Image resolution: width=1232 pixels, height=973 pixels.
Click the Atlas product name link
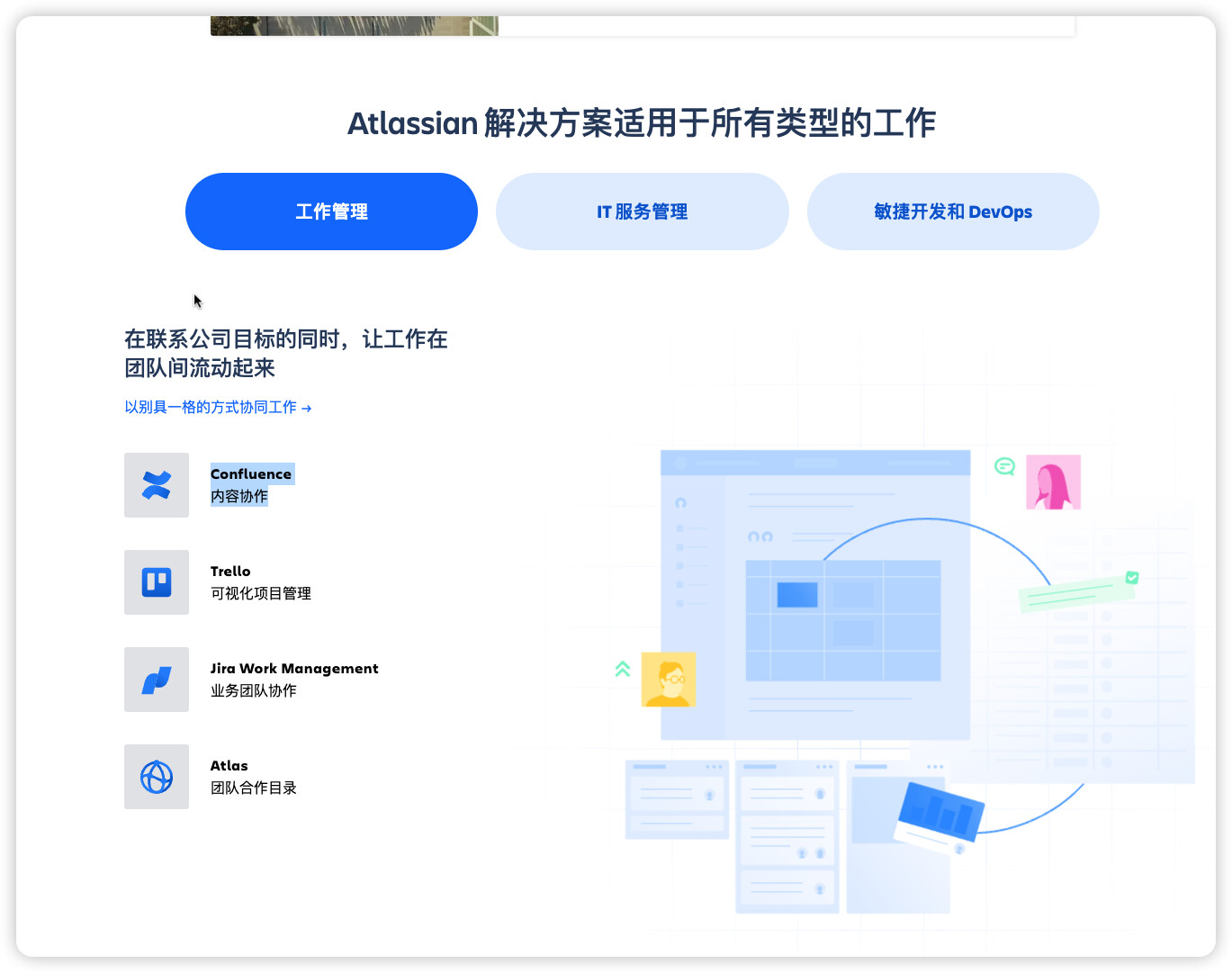[229, 765]
